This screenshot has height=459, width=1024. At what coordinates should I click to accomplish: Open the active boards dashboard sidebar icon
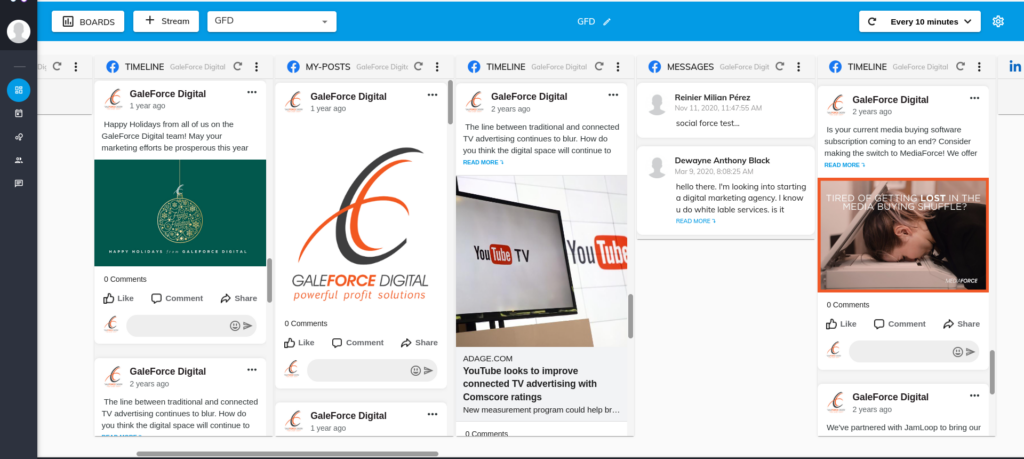click(x=18, y=89)
